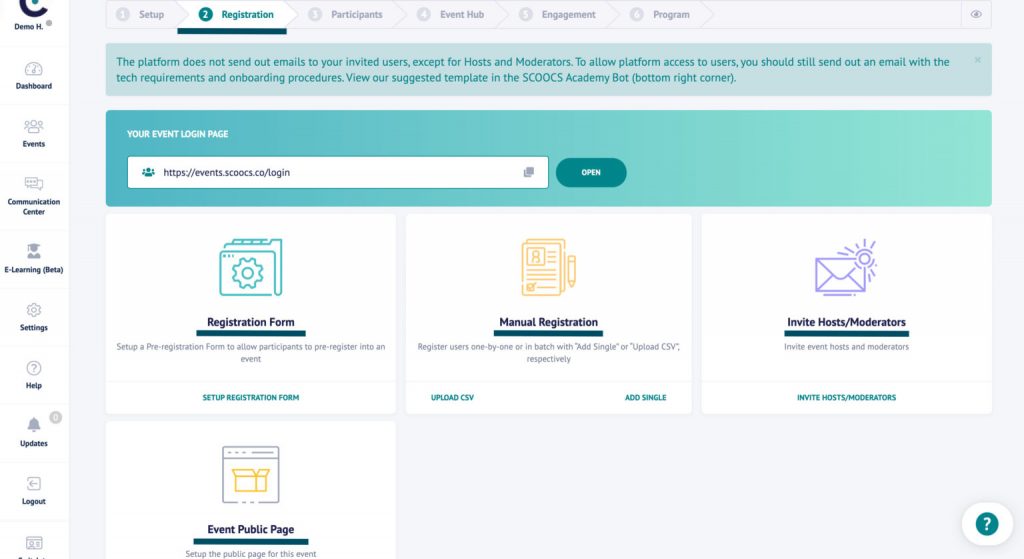Click INVITE HOSTS/MODERATORS link
Screen dimensions: 1024x559
[x=846, y=397]
